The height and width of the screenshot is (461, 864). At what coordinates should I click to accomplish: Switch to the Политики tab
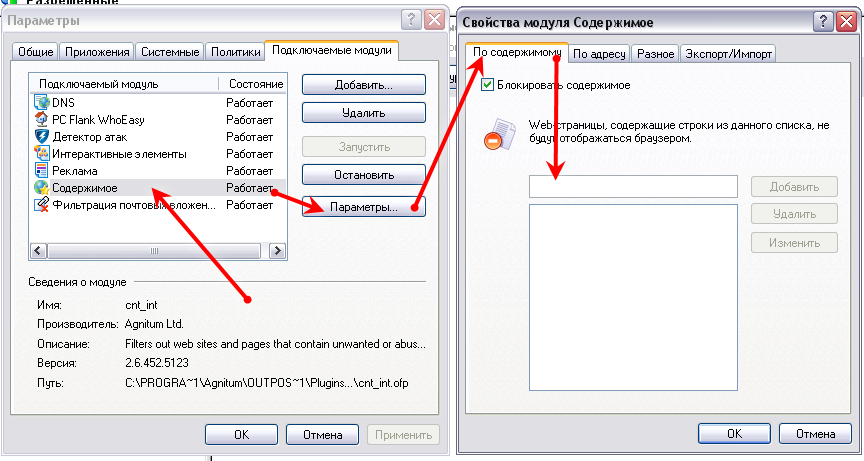pyautogui.click(x=235, y=52)
